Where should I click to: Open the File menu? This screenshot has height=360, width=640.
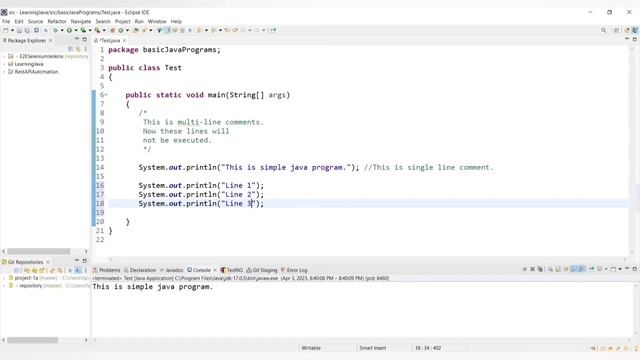(6, 21)
